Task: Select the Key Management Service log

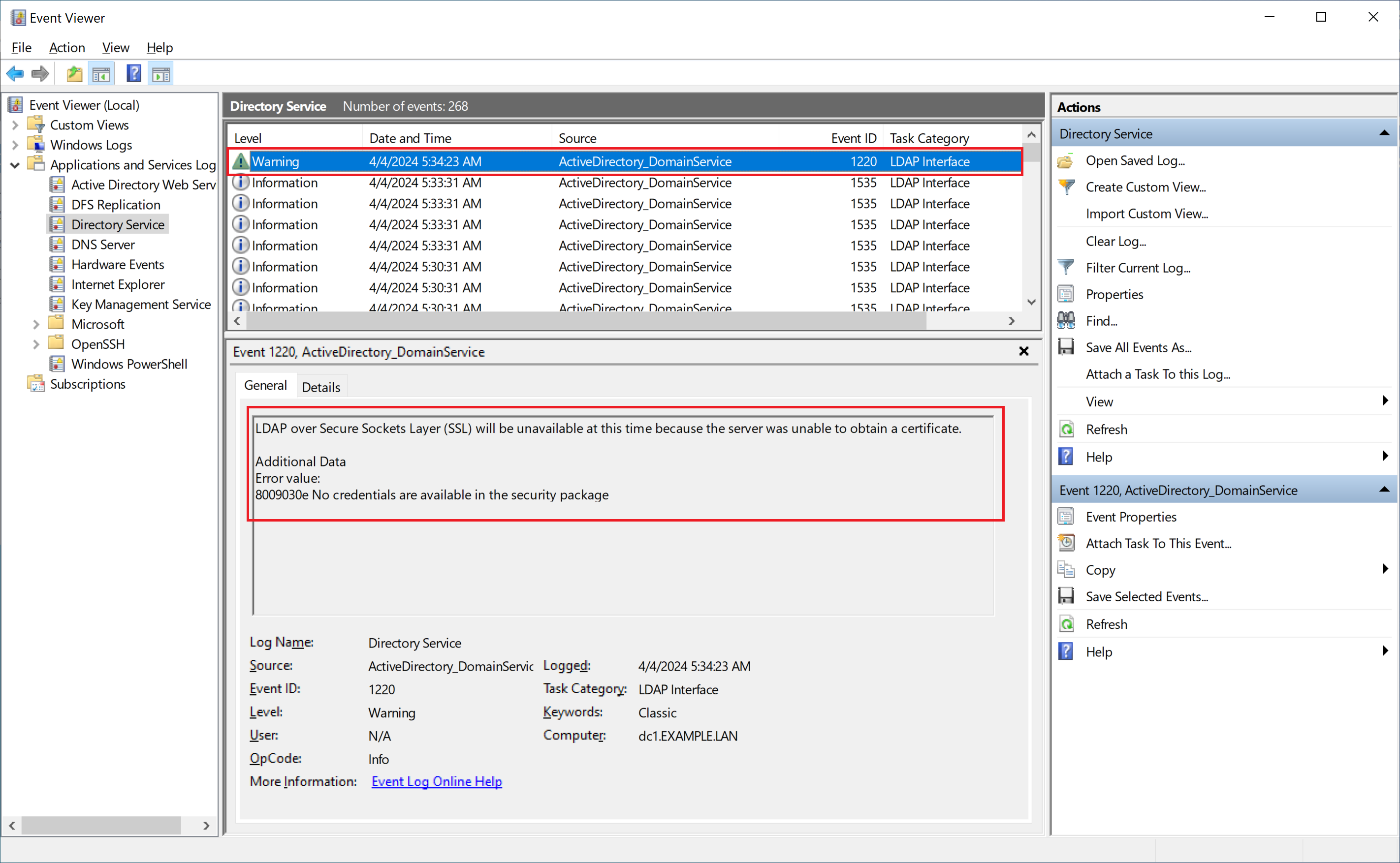Action: 141,304
